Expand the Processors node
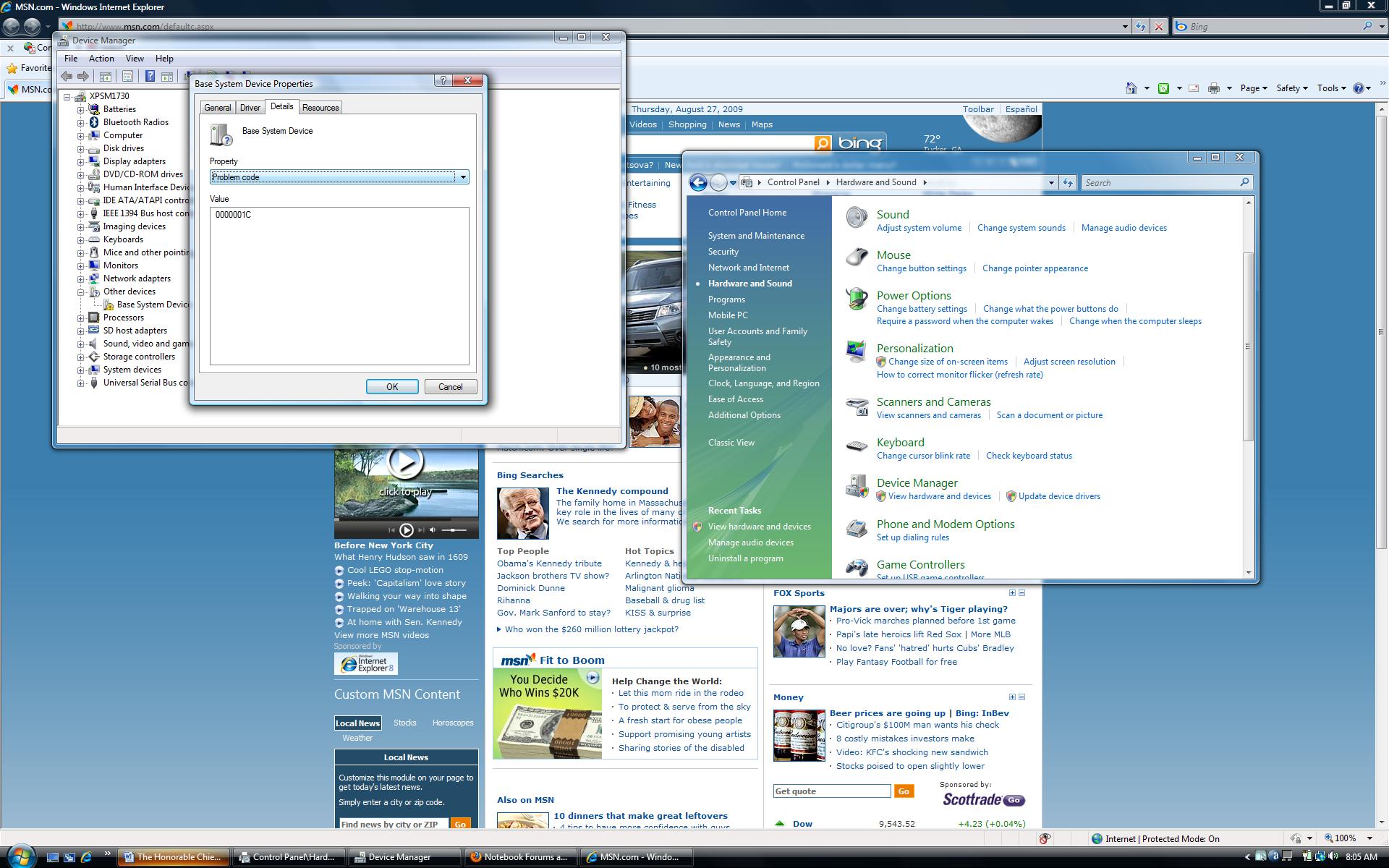 pyautogui.click(x=81, y=318)
